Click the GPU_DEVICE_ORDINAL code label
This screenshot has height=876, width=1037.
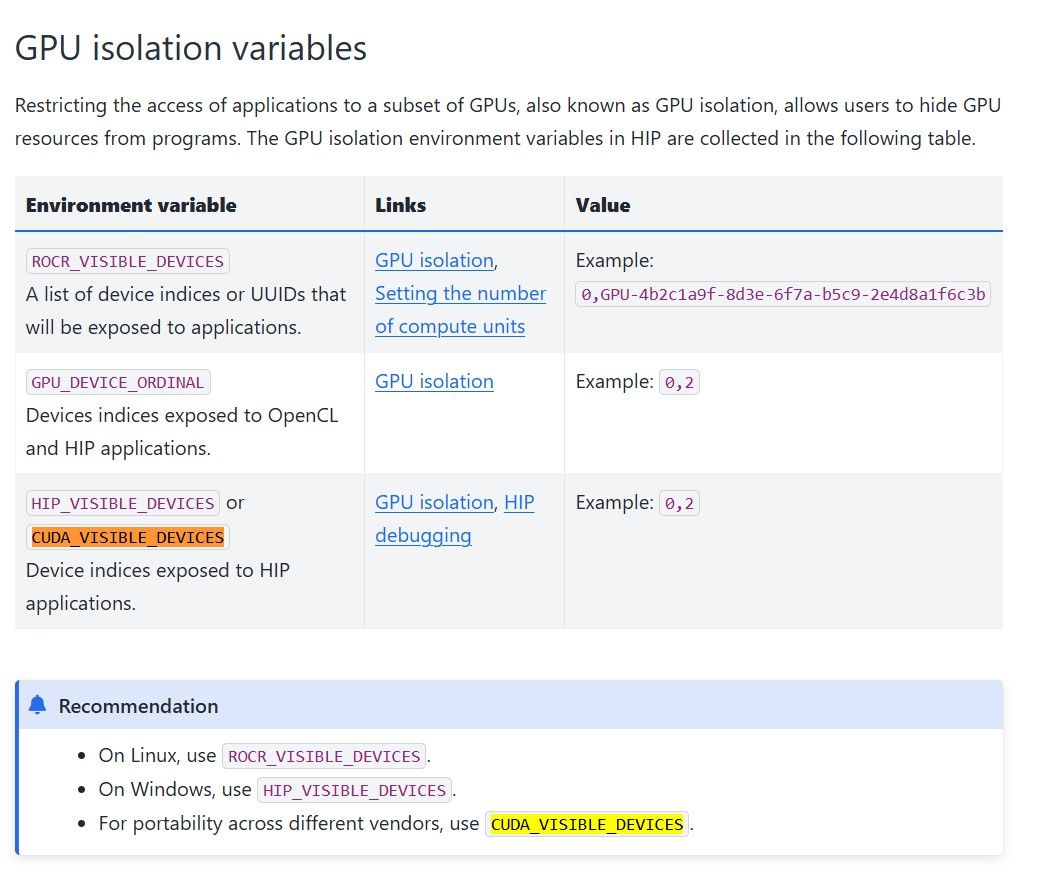coord(118,382)
